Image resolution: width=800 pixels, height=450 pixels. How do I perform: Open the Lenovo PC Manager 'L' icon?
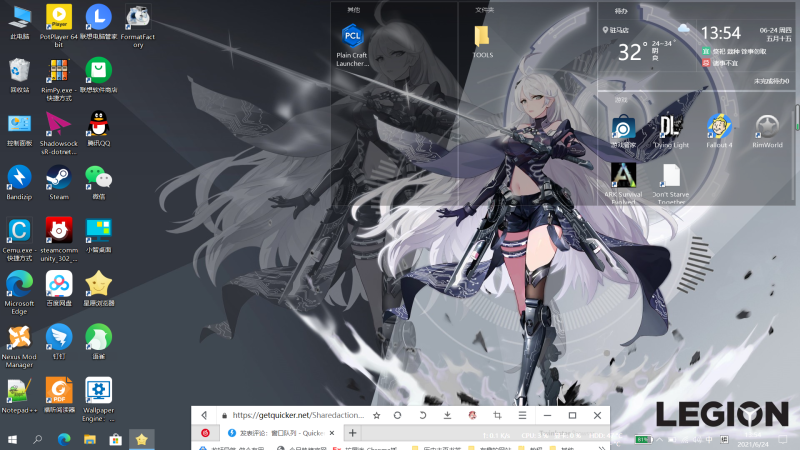tap(98, 22)
